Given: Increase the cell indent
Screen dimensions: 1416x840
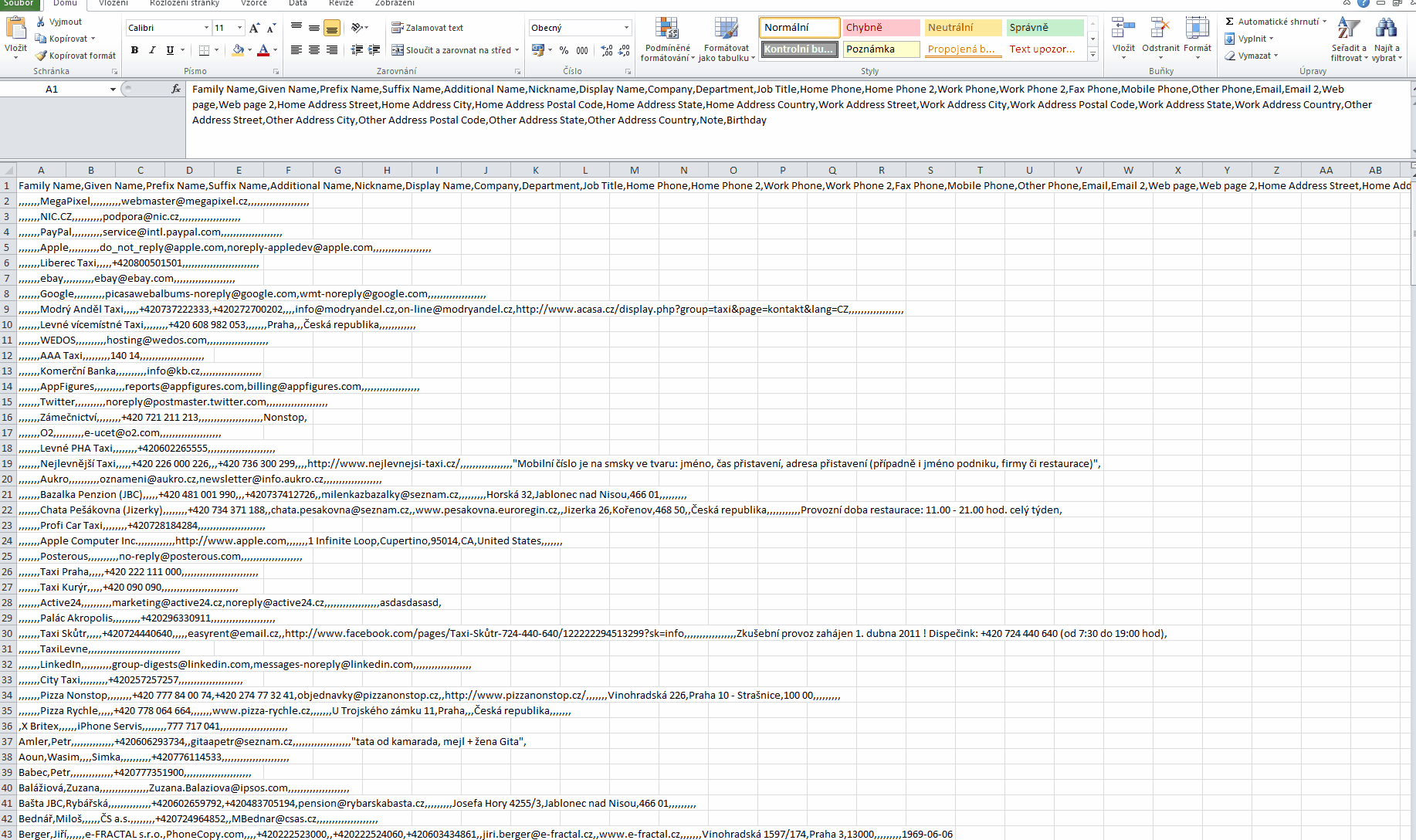Looking at the screenshot, I should (374, 50).
